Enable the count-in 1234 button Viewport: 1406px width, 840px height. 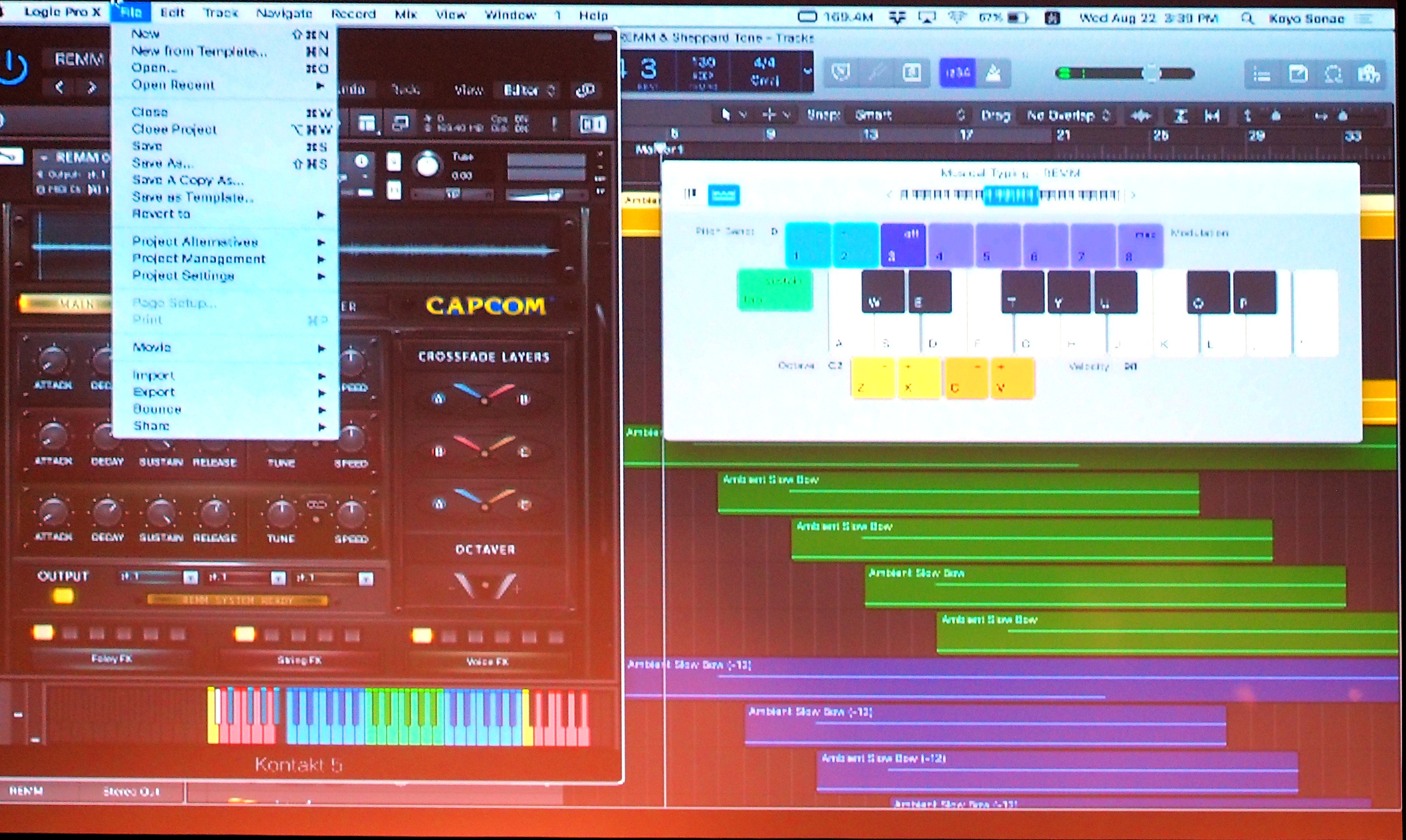pos(957,73)
